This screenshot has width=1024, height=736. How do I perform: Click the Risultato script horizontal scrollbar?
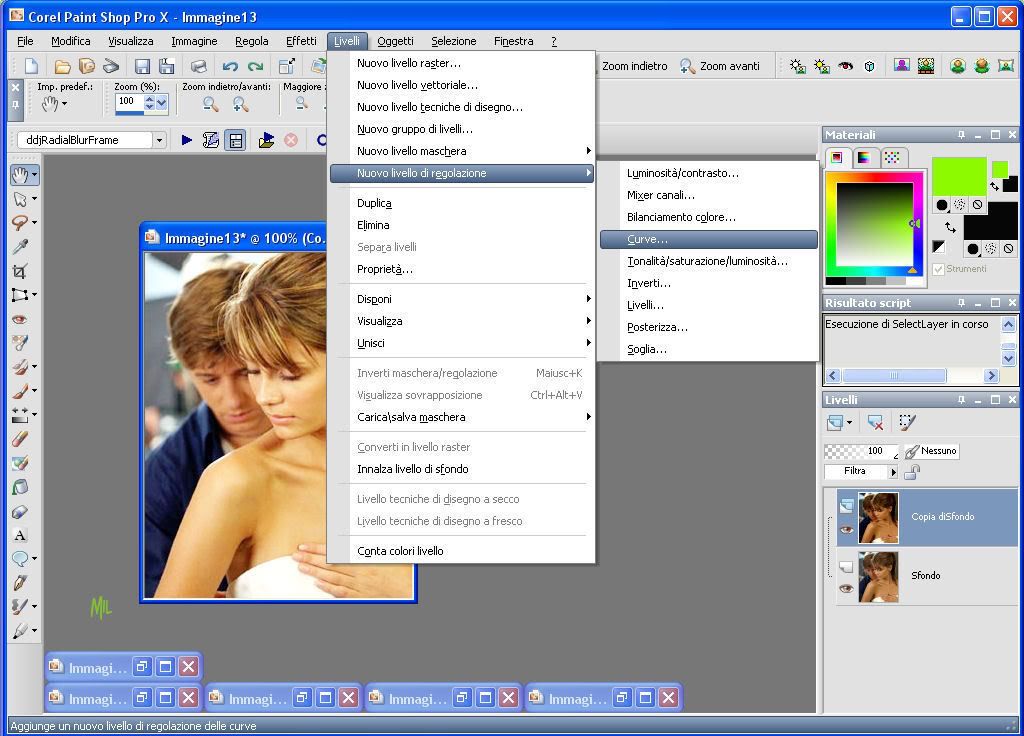pos(912,376)
